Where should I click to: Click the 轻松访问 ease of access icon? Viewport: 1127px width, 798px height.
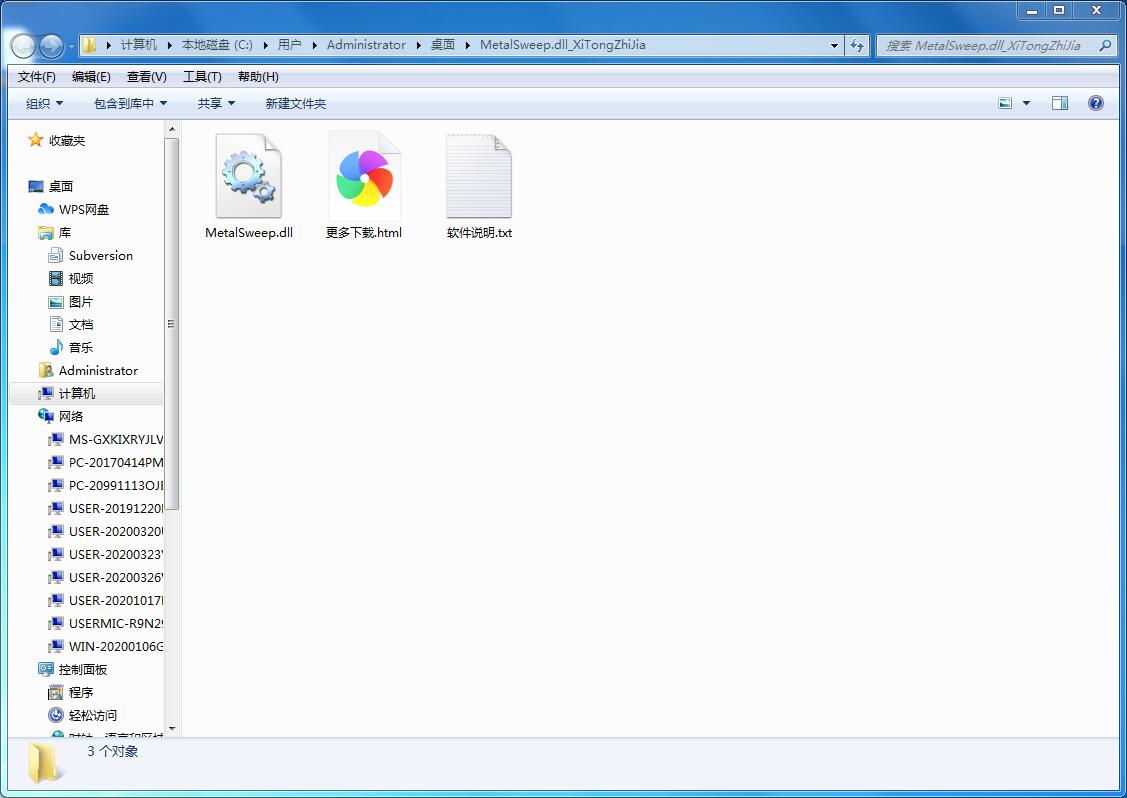(x=55, y=715)
